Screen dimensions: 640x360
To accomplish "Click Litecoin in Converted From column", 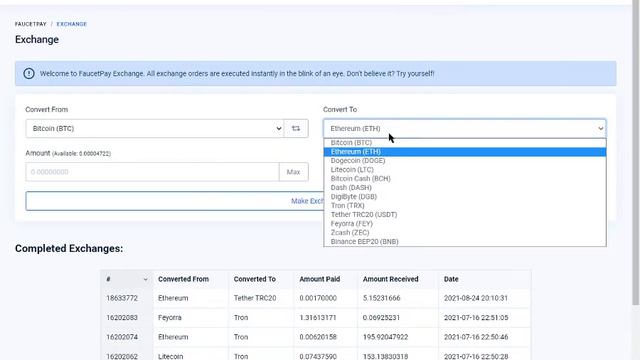I will 171,356.
